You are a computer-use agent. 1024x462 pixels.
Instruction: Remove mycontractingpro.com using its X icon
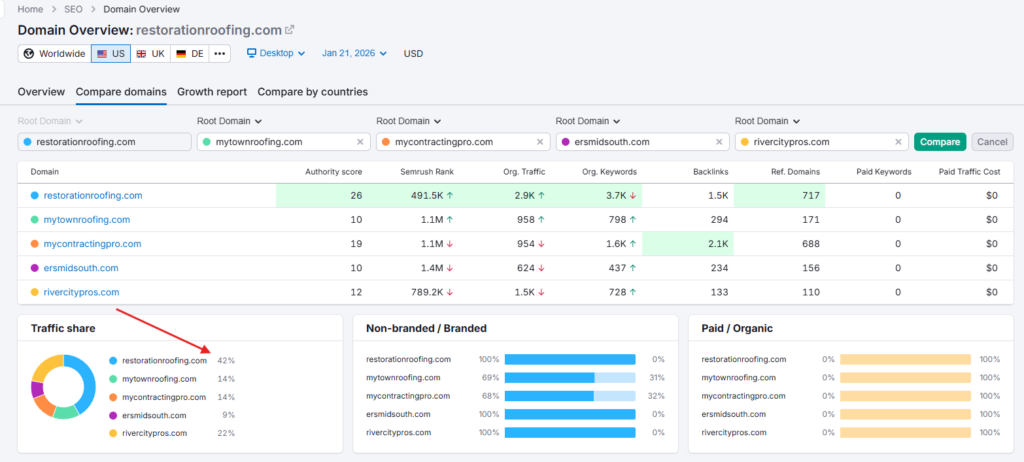pos(541,142)
